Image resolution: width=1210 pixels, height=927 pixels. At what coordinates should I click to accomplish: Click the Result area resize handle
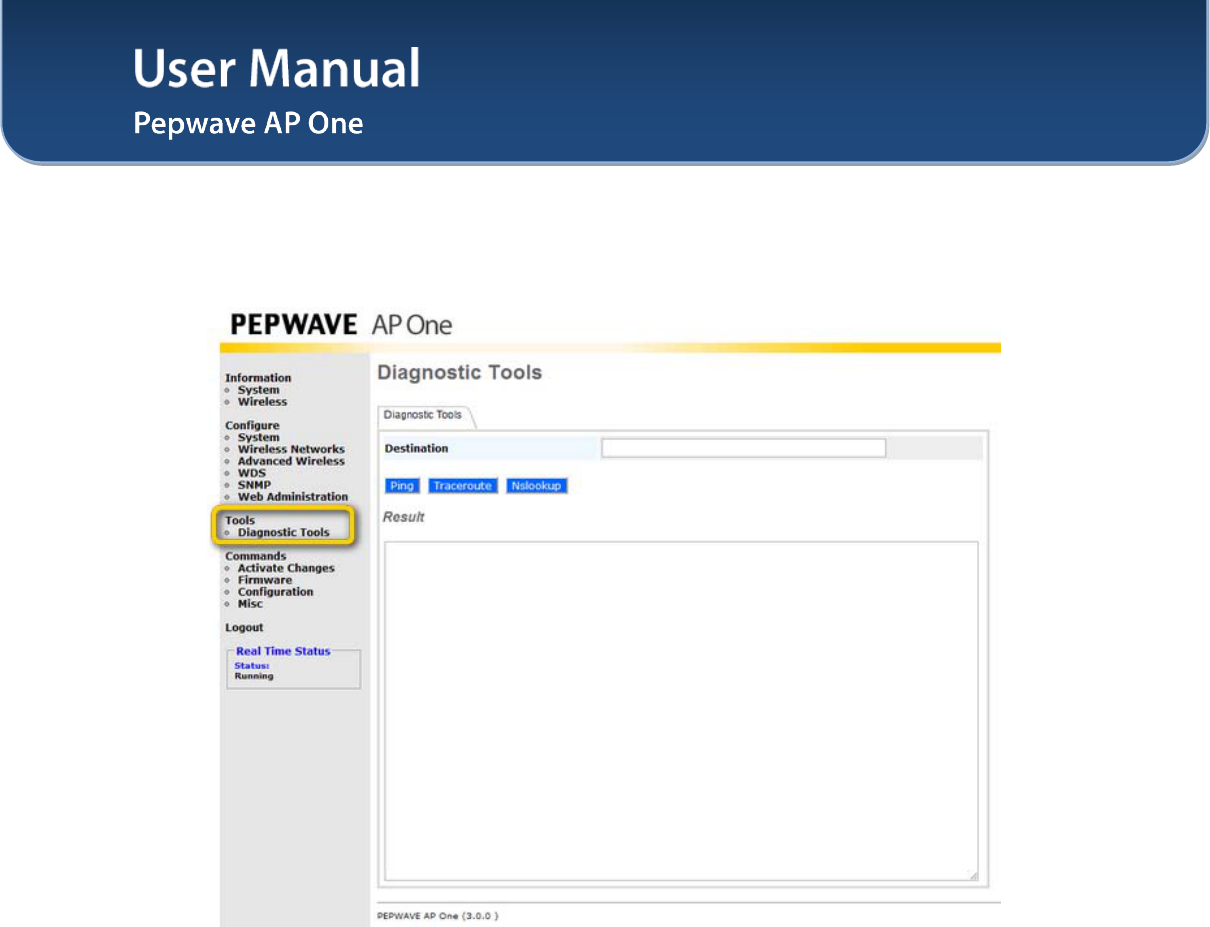pyautogui.click(x=972, y=876)
